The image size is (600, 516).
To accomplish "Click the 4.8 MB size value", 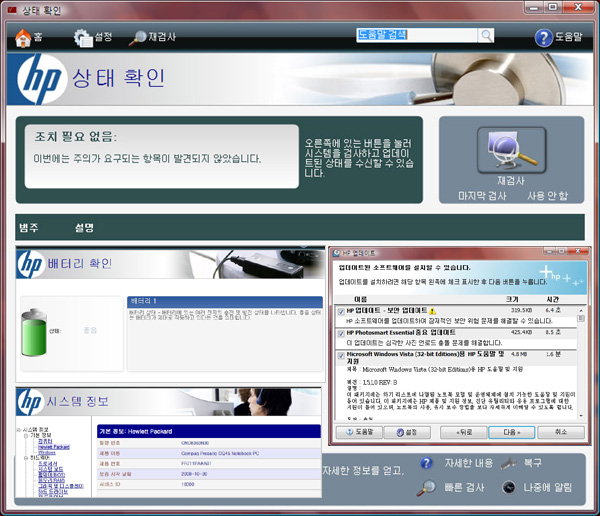I will tap(519, 354).
